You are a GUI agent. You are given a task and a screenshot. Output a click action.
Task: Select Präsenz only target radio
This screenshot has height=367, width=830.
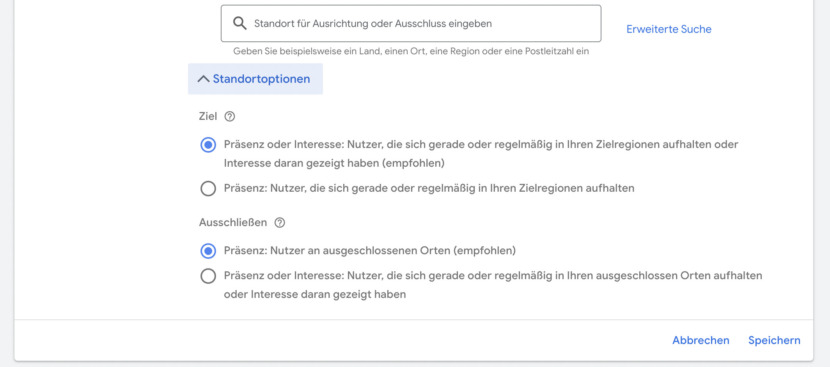208,188
